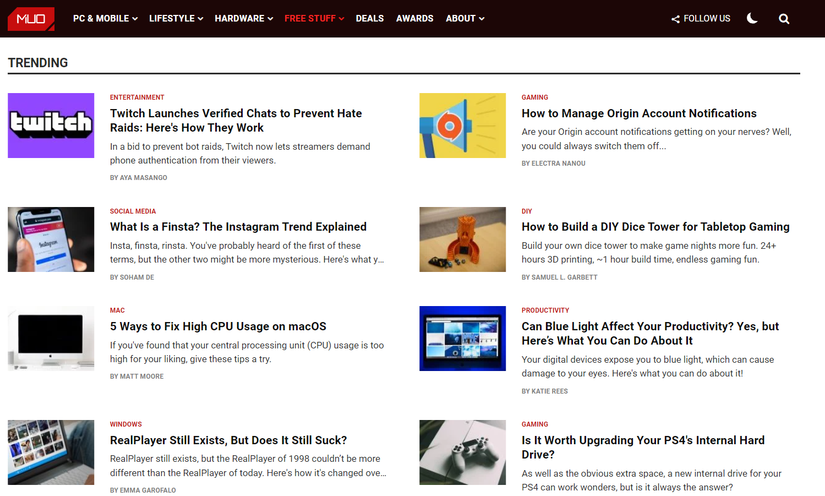Screen dimensions: 825x496
Task: Expand the PC & Mobile dropdown menu
Action: (x=105, y=18)
